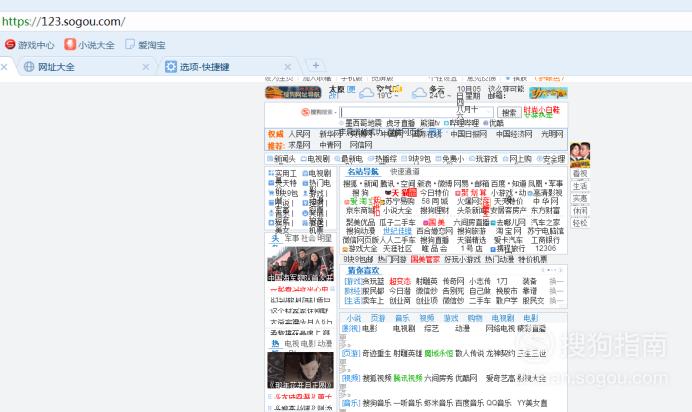Click the colorful promo banner beside weather
This screenshot has width=692, height=412.
(x=548, y=93)
